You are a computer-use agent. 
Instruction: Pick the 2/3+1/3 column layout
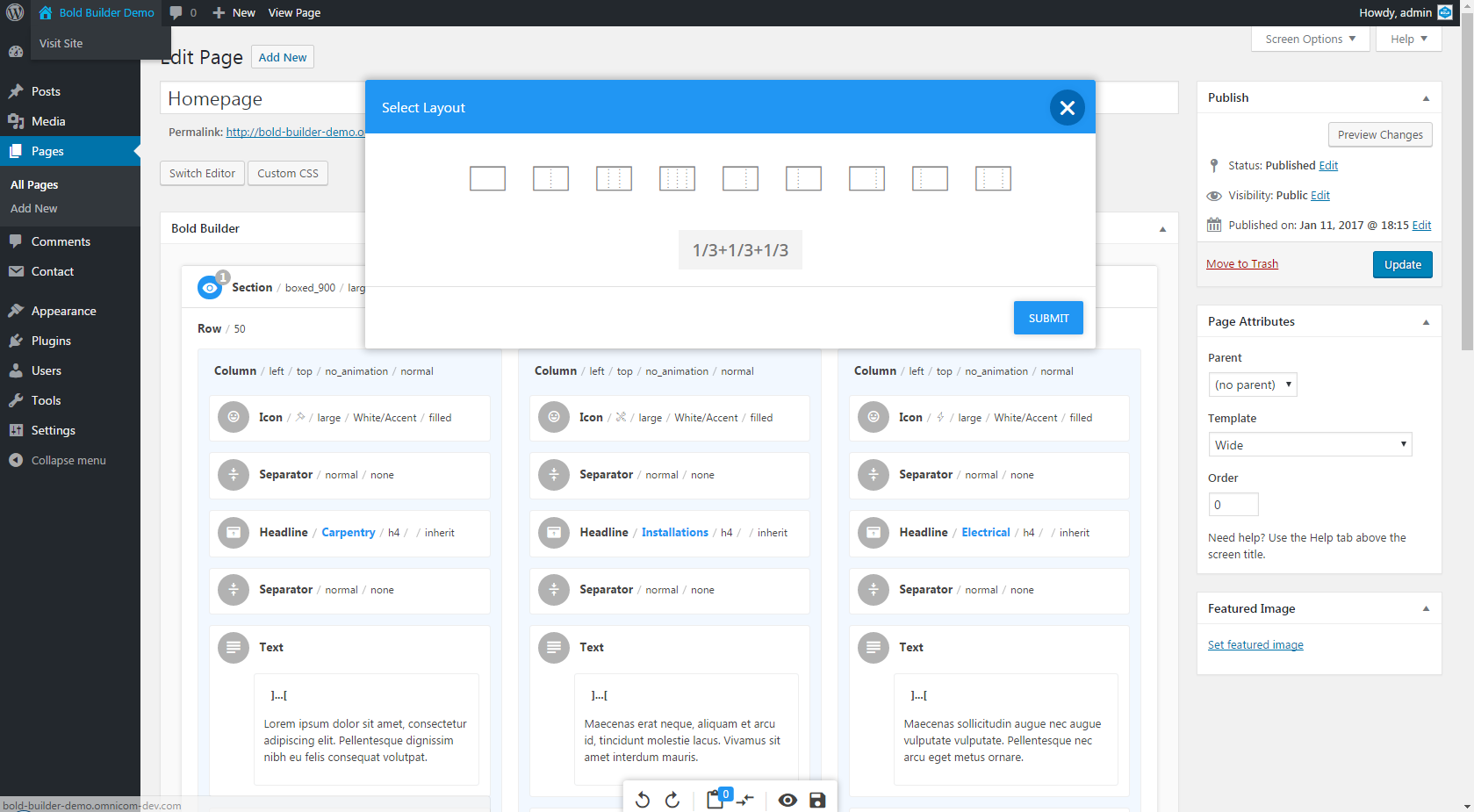pyautogui.click(x=740, y=178)
